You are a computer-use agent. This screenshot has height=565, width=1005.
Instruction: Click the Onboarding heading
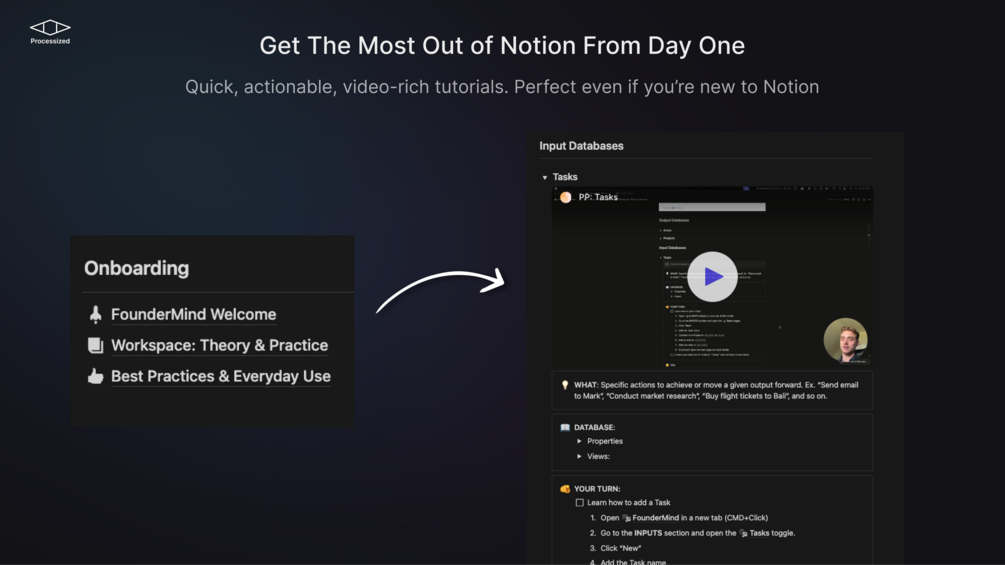pyautogui.click(x=137, y=268)
